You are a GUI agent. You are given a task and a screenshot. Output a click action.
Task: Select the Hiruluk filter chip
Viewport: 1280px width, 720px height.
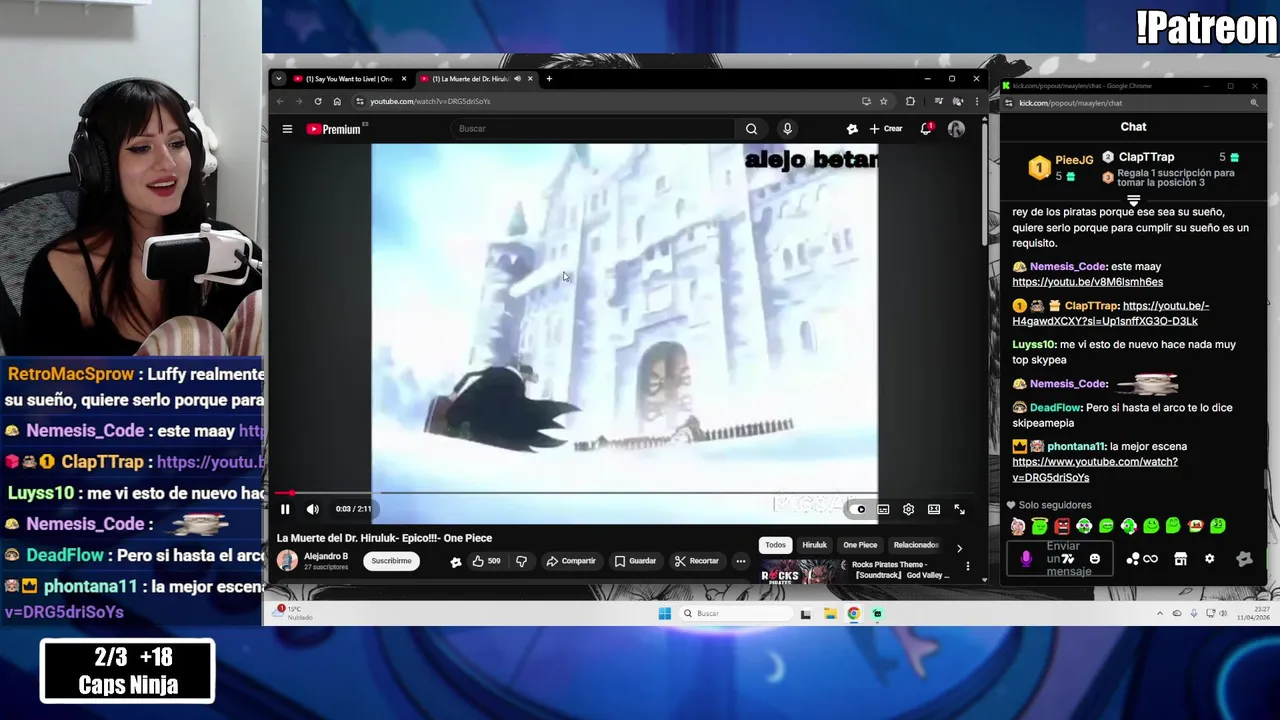[x=815, y=545]
